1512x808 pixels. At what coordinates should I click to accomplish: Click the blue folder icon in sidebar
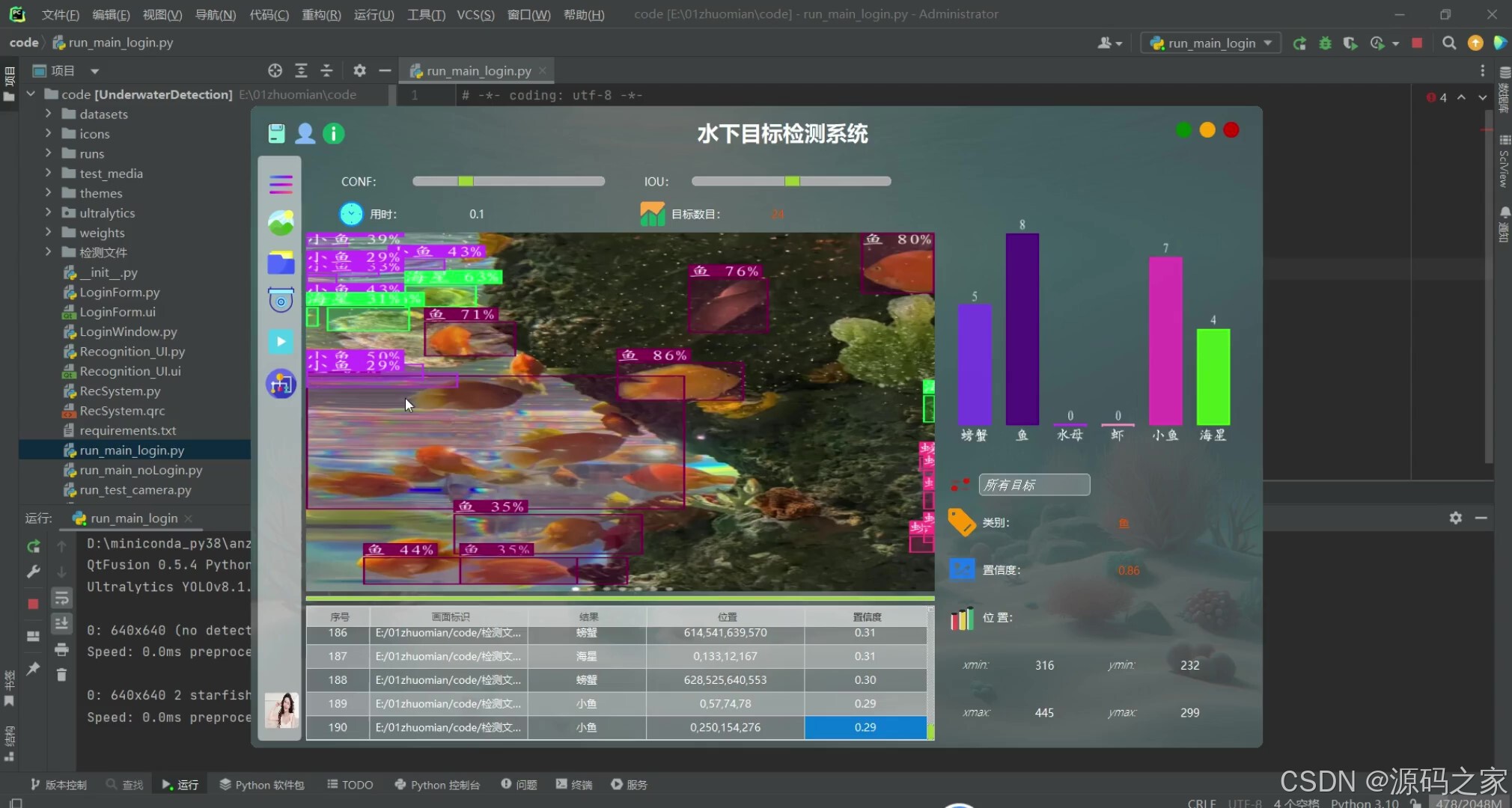(281, 263)
